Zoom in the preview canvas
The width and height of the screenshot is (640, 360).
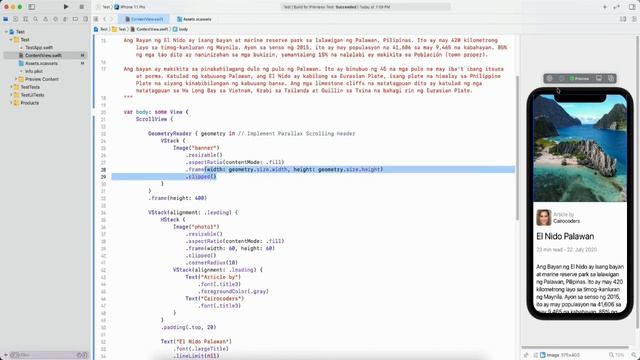click(633, 355)
